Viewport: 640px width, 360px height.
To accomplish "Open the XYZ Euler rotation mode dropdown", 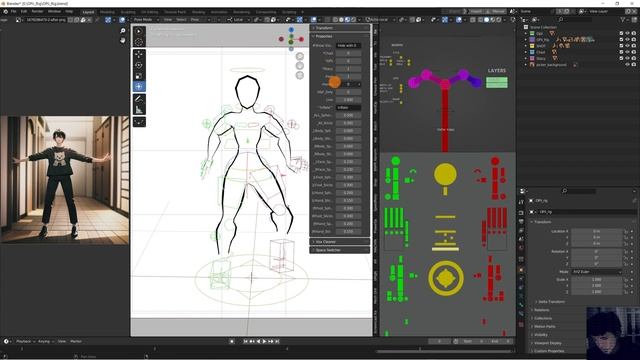I will [x=596, y=271].
